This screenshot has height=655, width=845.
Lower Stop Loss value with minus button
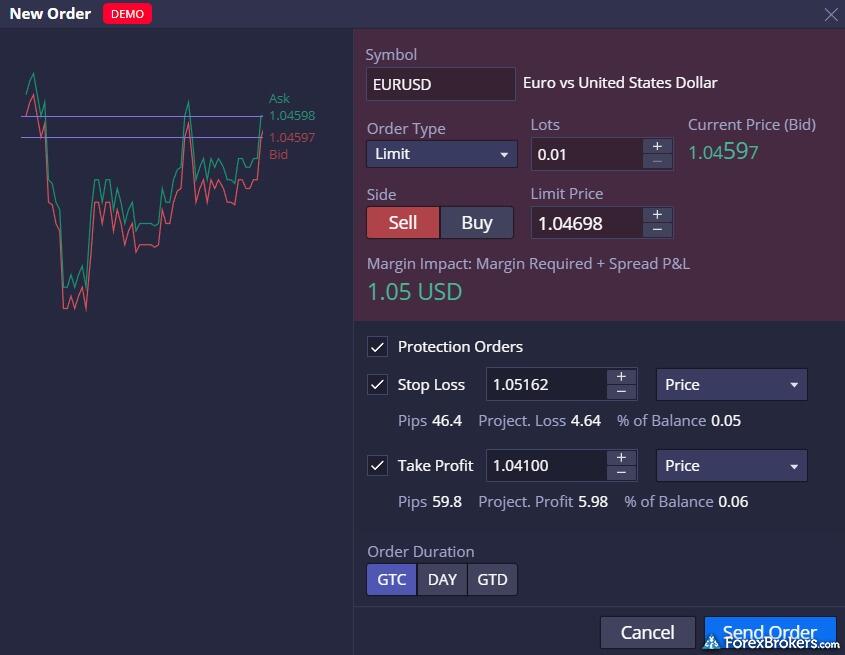621,392
